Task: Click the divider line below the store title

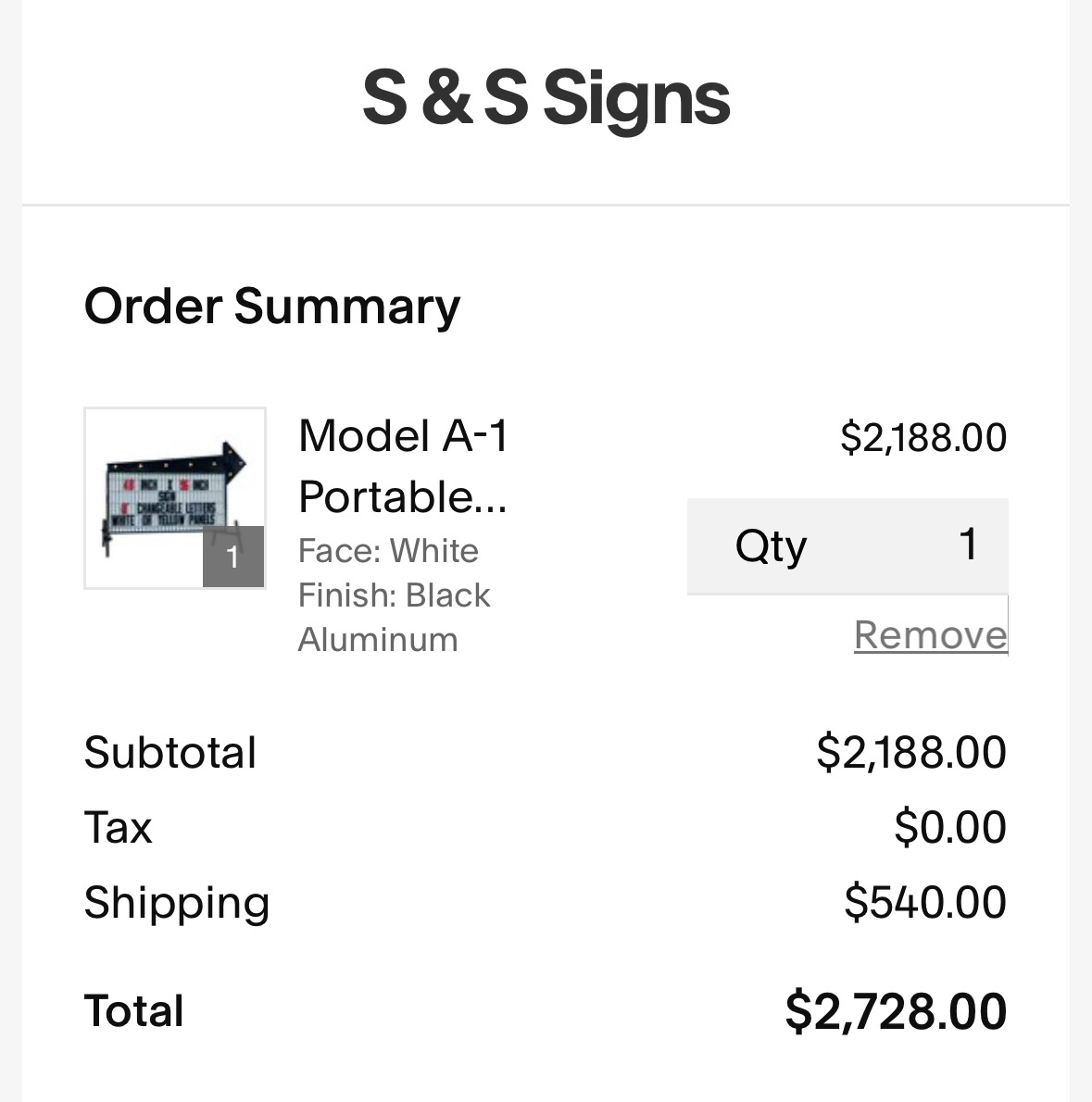Action: click(546, 204)
